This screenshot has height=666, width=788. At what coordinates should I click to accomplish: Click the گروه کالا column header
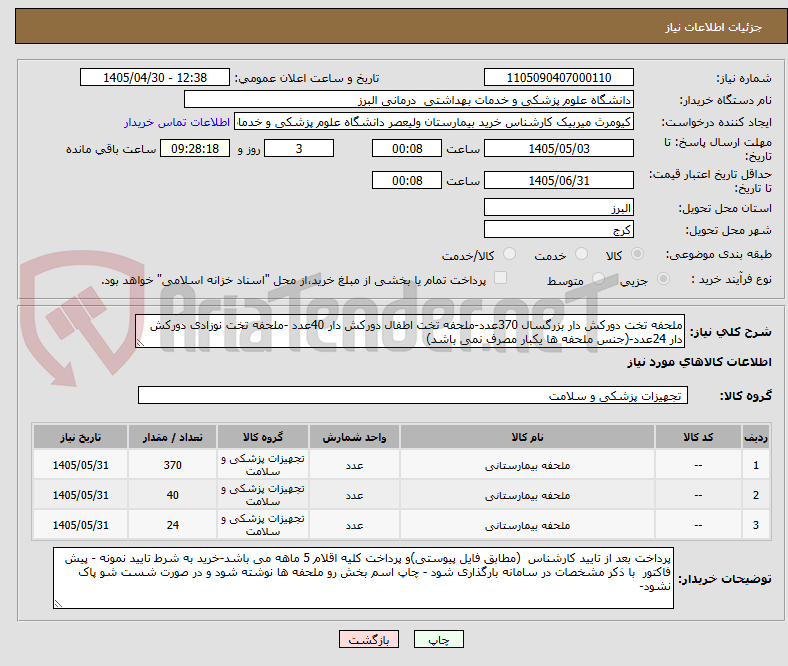[x=262, y=437]
